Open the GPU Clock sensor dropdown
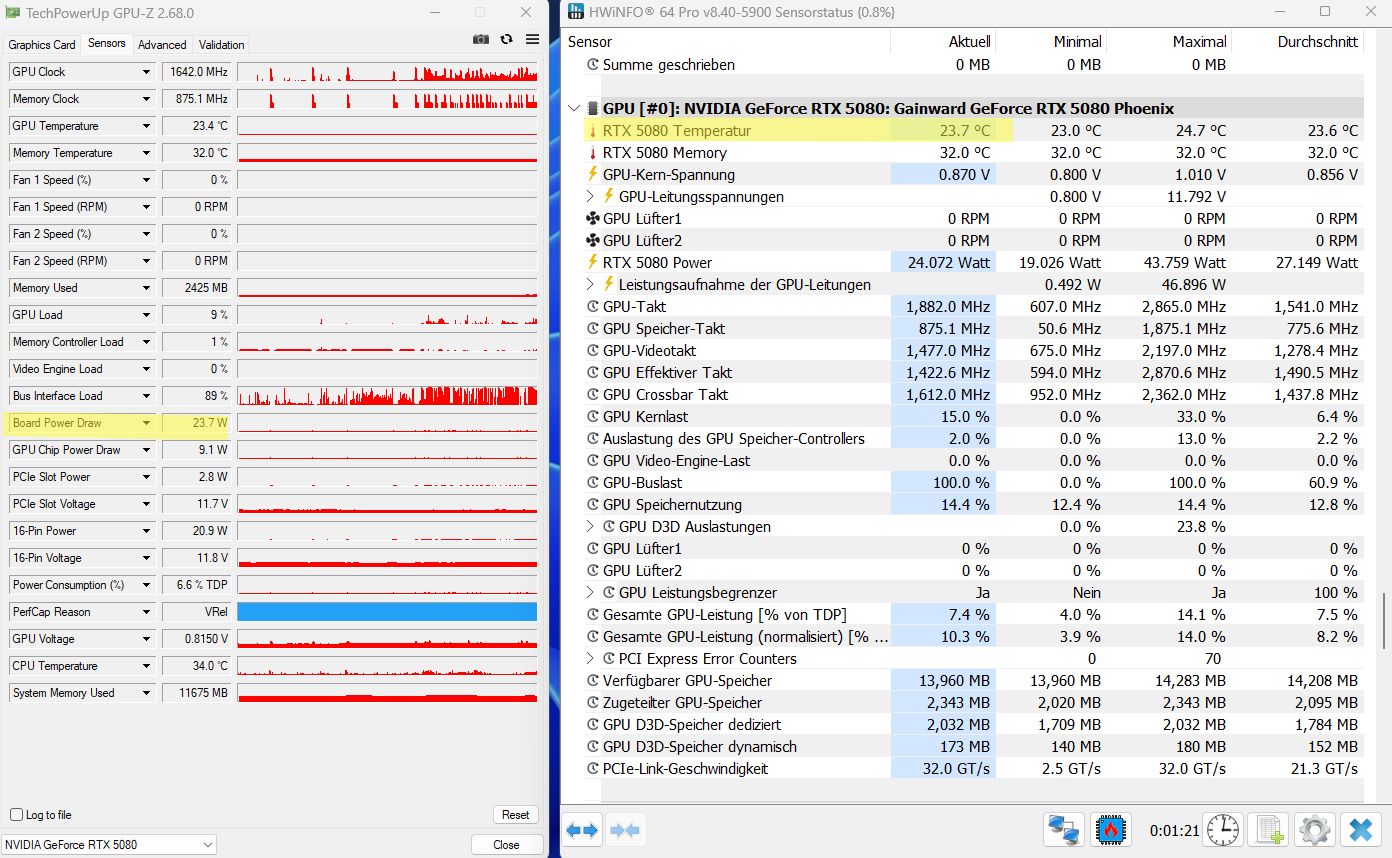 point(147,72)
